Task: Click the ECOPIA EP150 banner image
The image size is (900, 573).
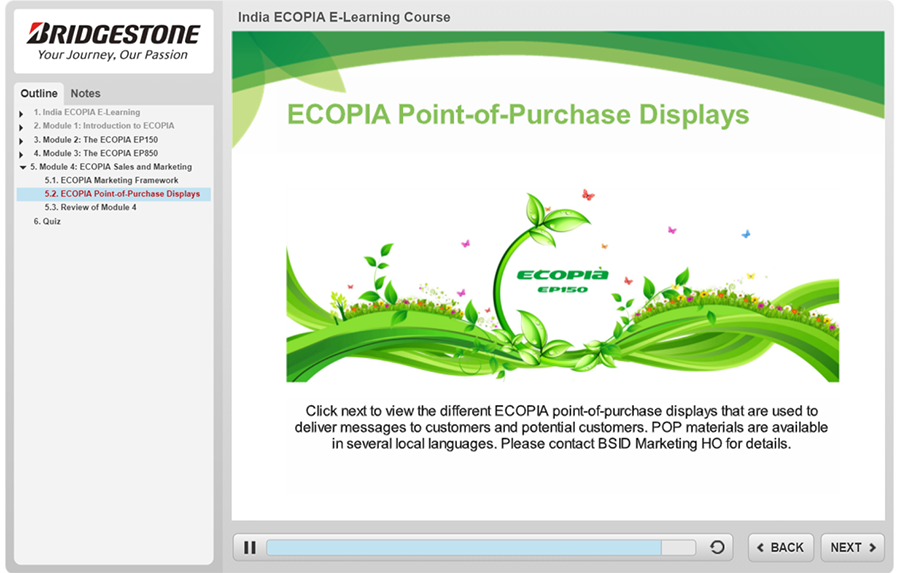Action: pyautogui.click(x=562, y=285)
